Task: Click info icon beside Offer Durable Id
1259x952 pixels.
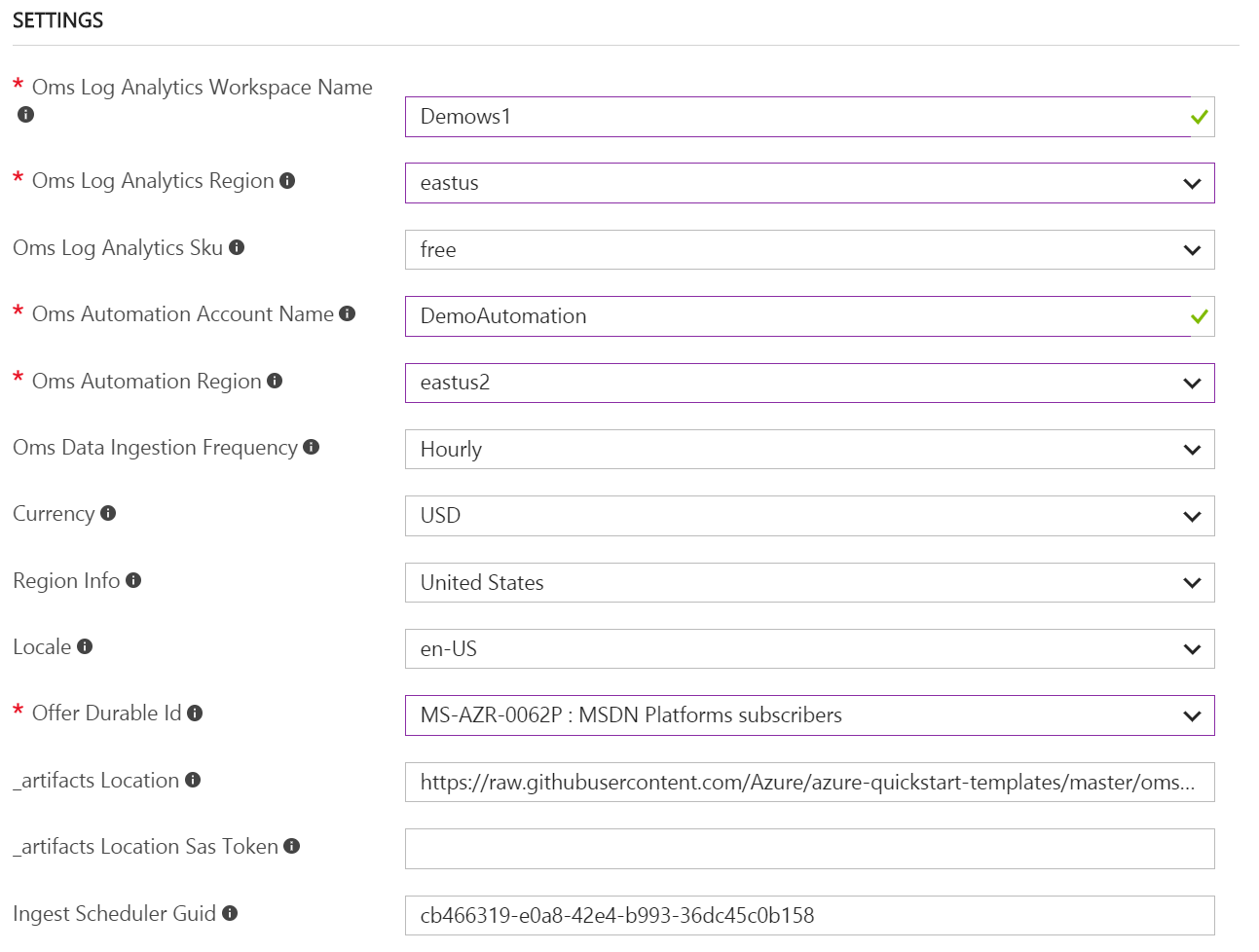Action: 195,714
